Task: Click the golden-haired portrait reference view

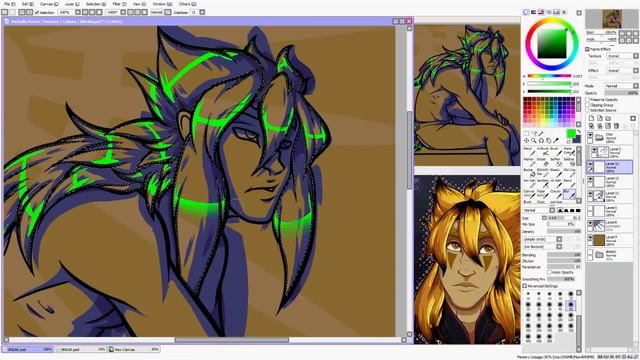Action: pyautogui.click(x=467, y=260)
